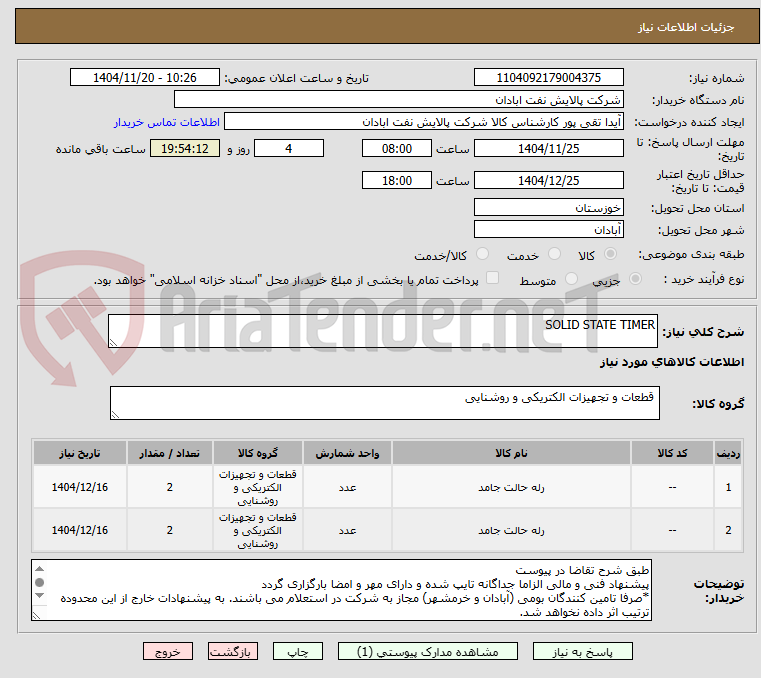The height and width of the screenshot is (678, 761).
Task: Click the چاپ print button
Action: [x=298, y=651]
